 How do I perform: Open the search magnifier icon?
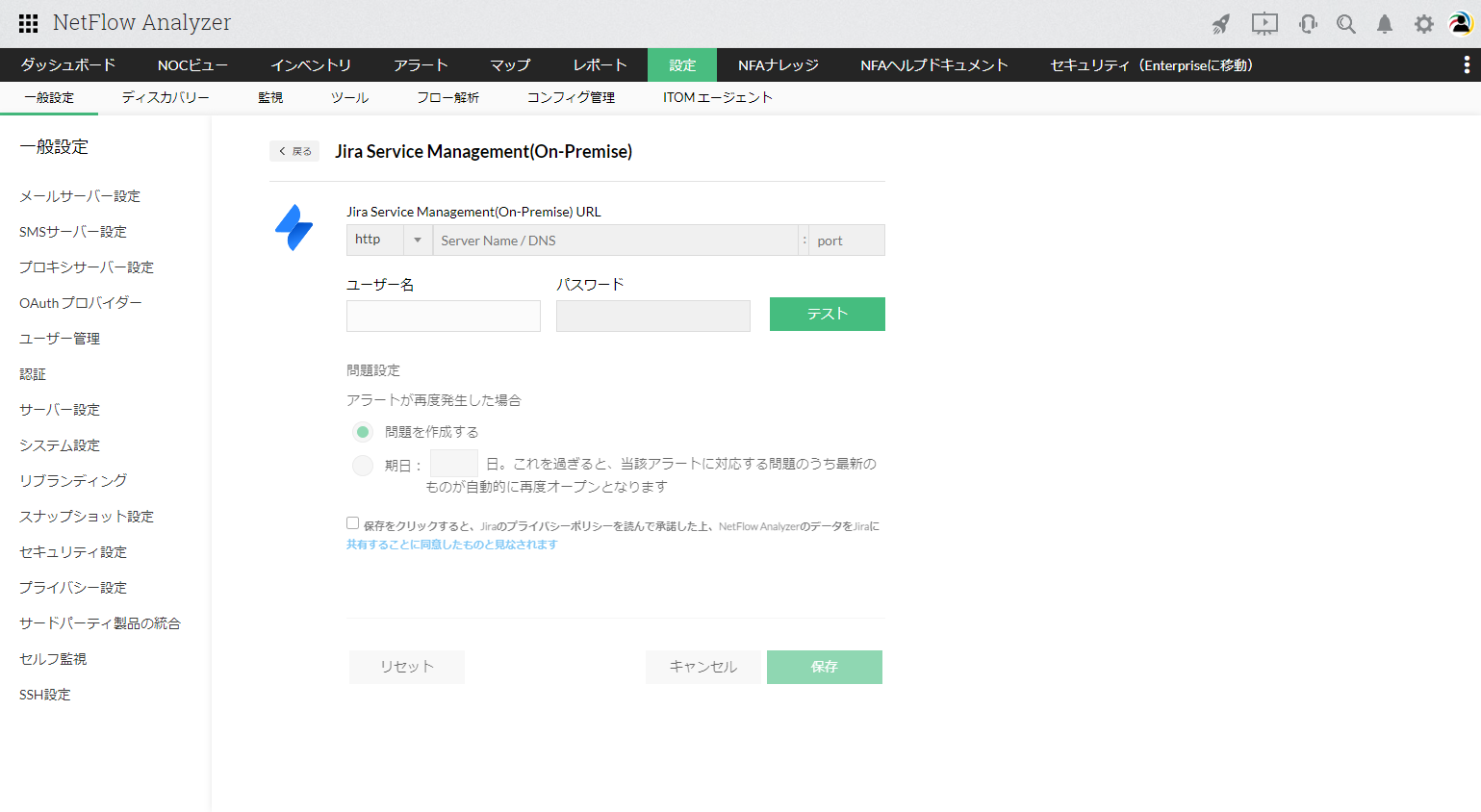[x=1346, y=24]
